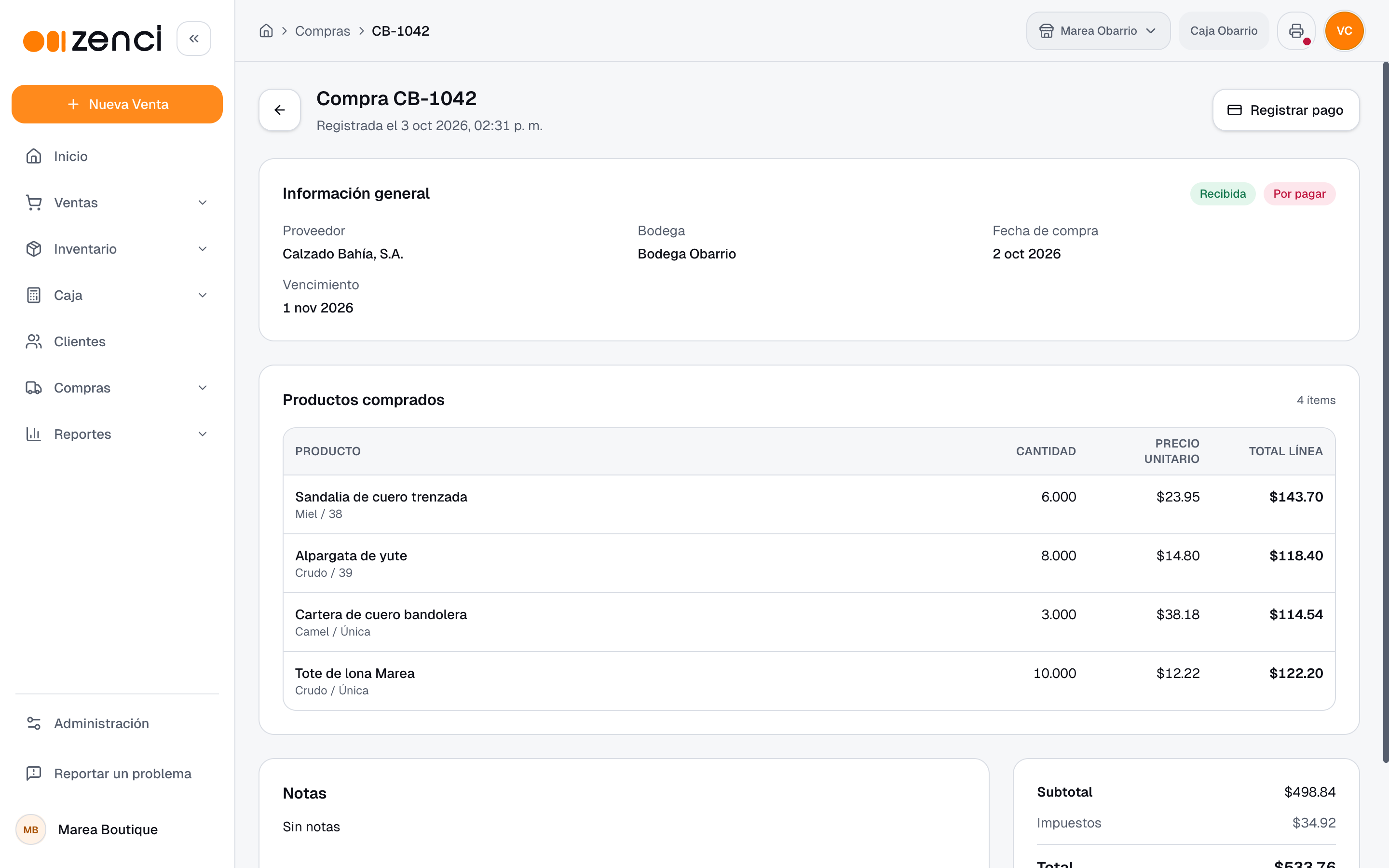Open the Clientes menu item
The height and width of the screenshot is (868, 1389).
click(117, 341)
